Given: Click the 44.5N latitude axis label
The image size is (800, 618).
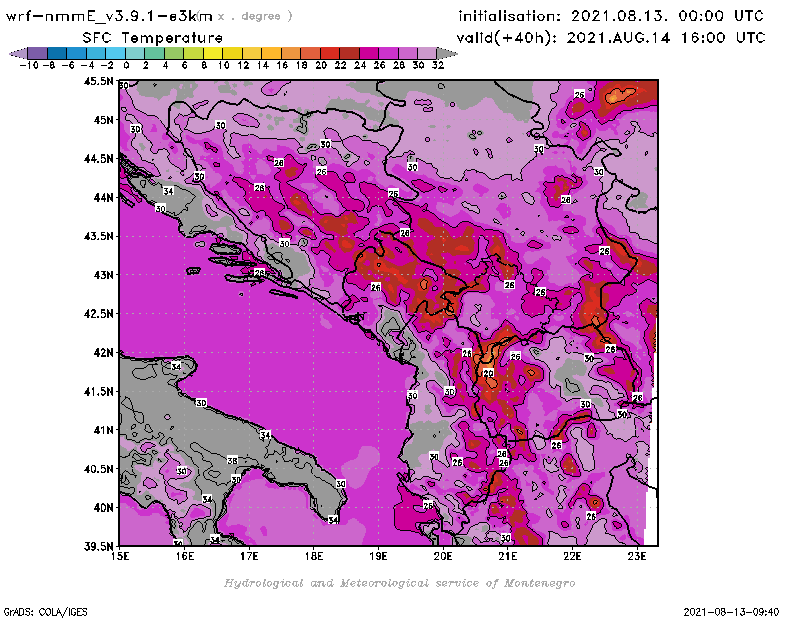Looking at the screenshot, I should point(98,159).
